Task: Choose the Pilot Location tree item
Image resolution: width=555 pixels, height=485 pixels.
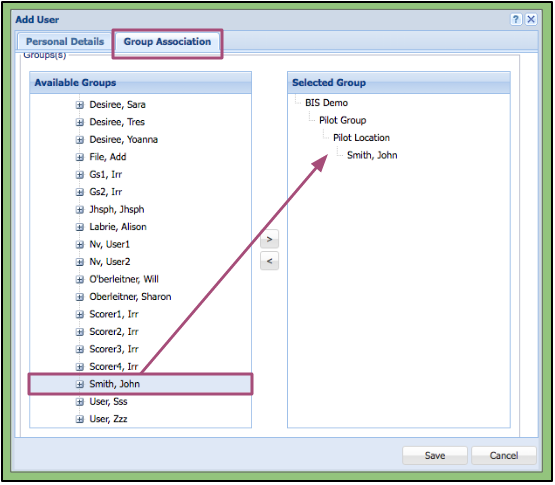Action: point(361,138)
